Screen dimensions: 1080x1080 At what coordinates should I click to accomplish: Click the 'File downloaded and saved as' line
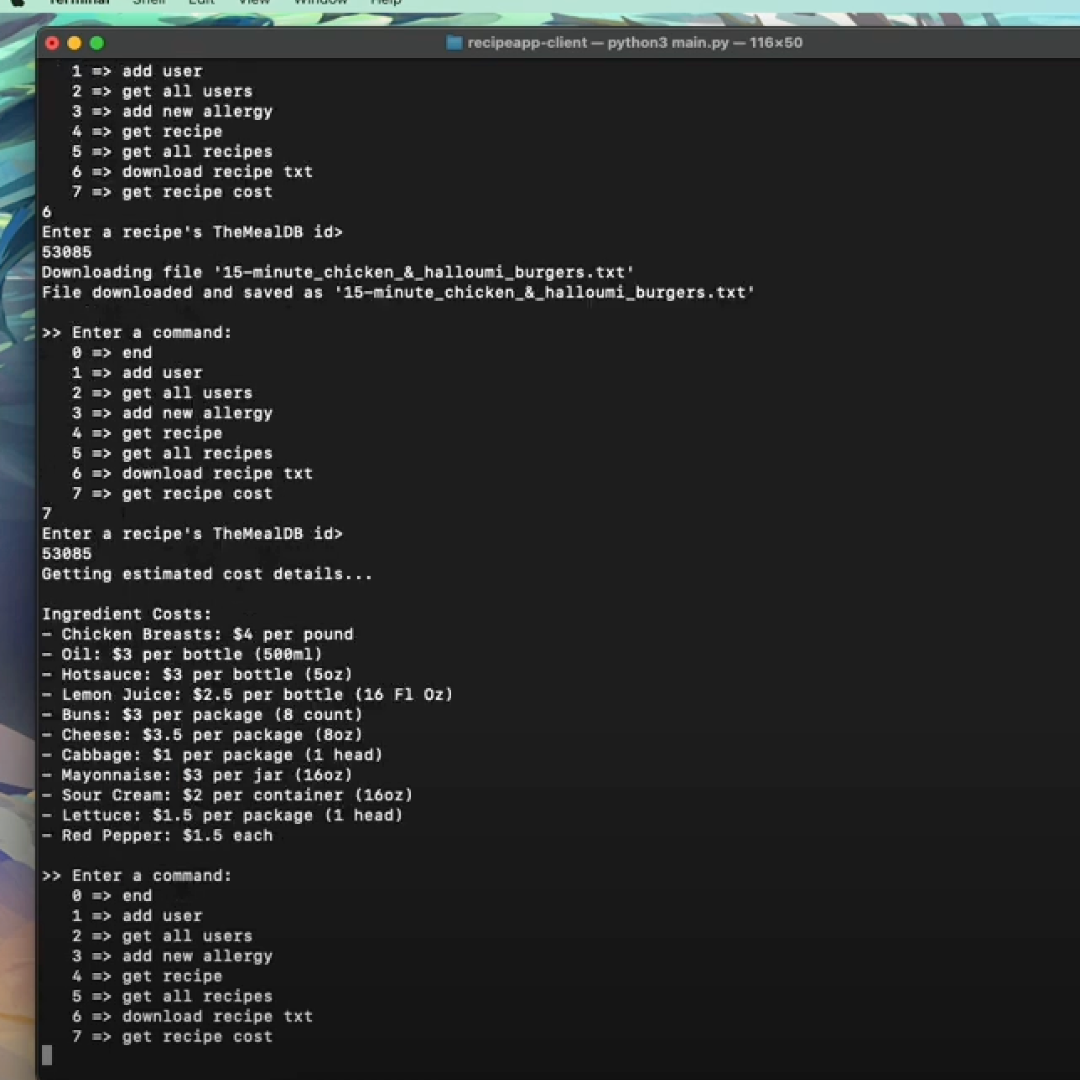point(397,292)
